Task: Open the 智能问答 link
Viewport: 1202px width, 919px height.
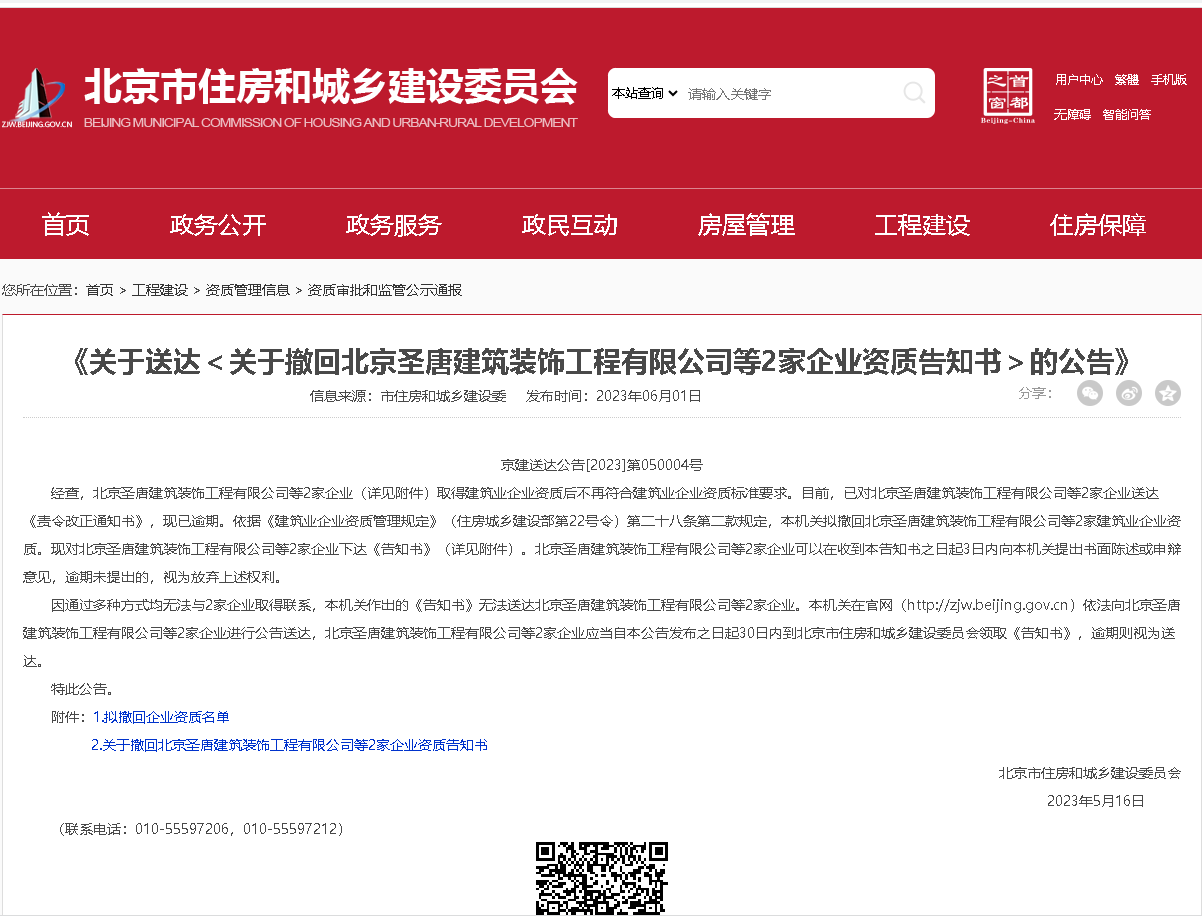Action: coord(1127,115)
